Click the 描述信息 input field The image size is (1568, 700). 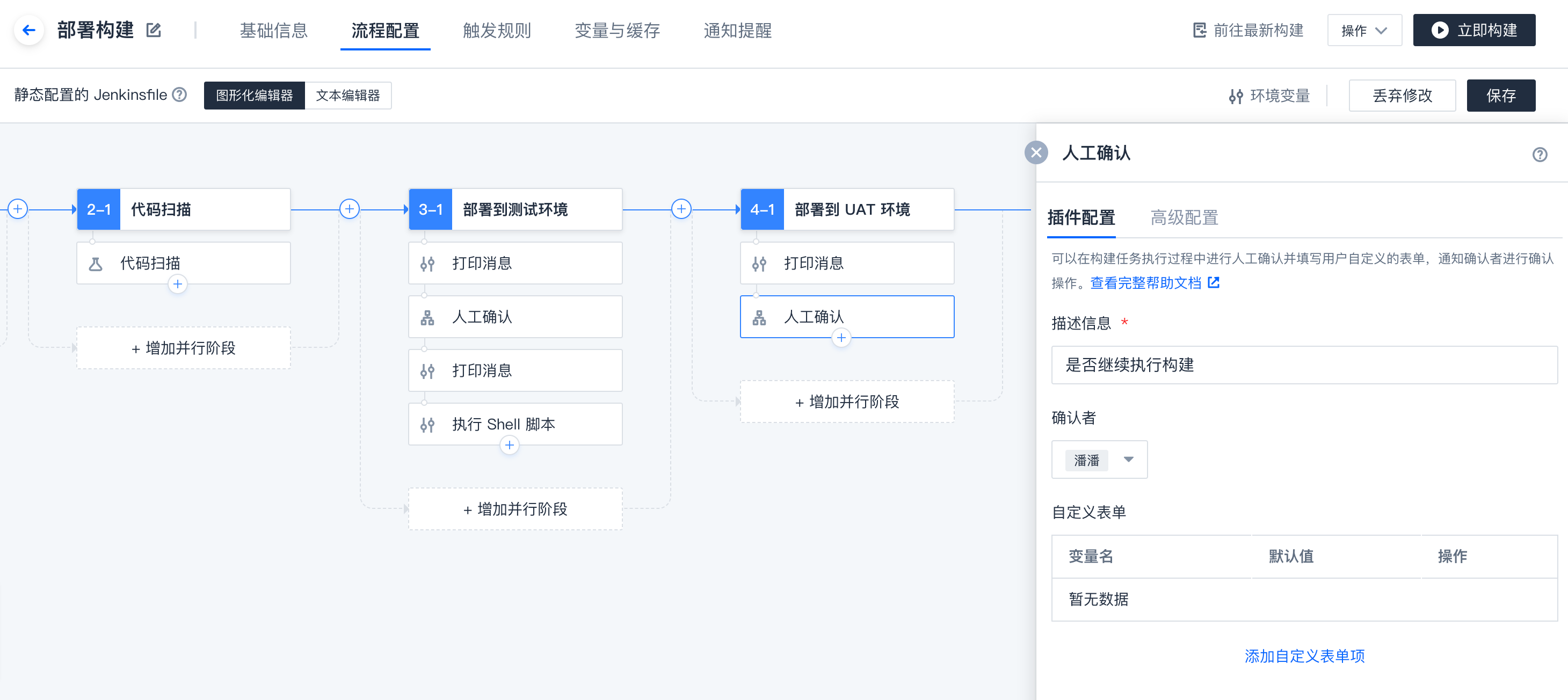(x=1304, y=364)
